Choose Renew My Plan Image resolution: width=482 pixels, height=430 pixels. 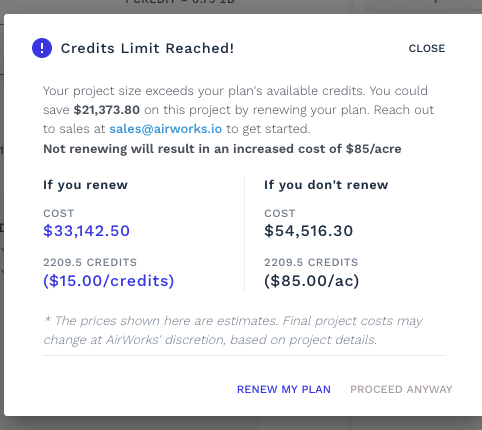[284, 389]
